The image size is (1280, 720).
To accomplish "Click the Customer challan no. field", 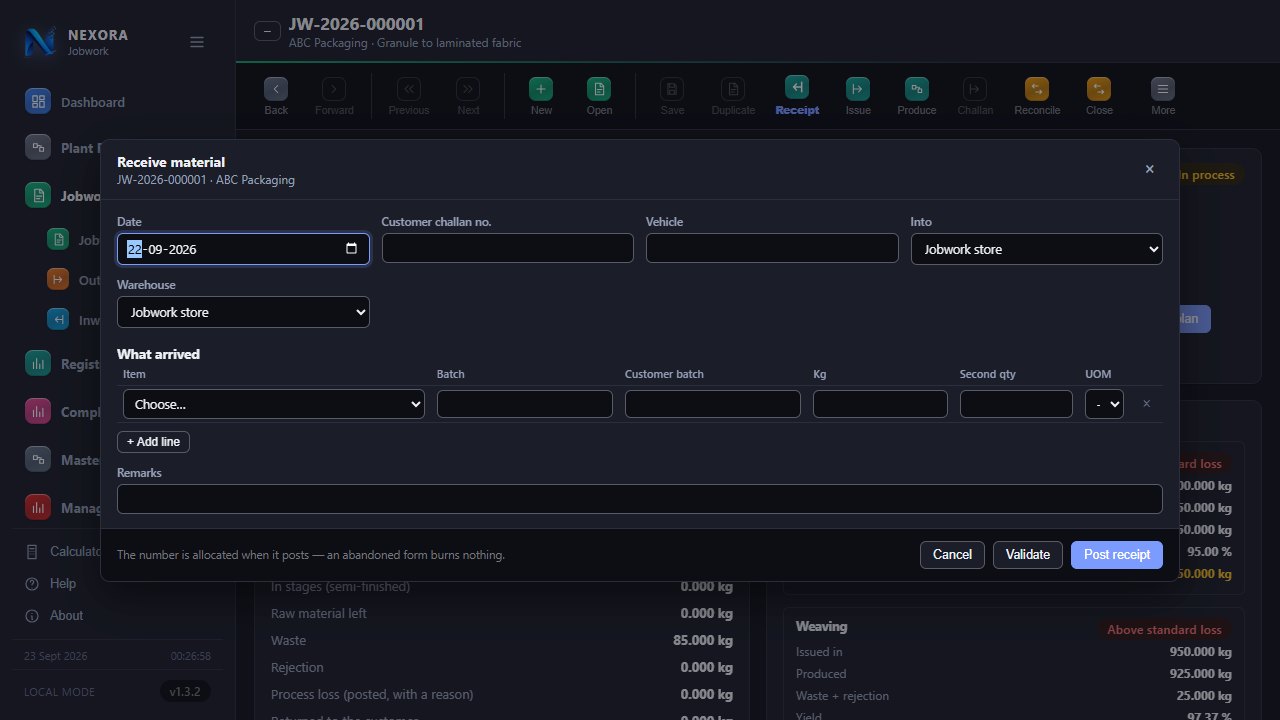I will click(508, 249).
